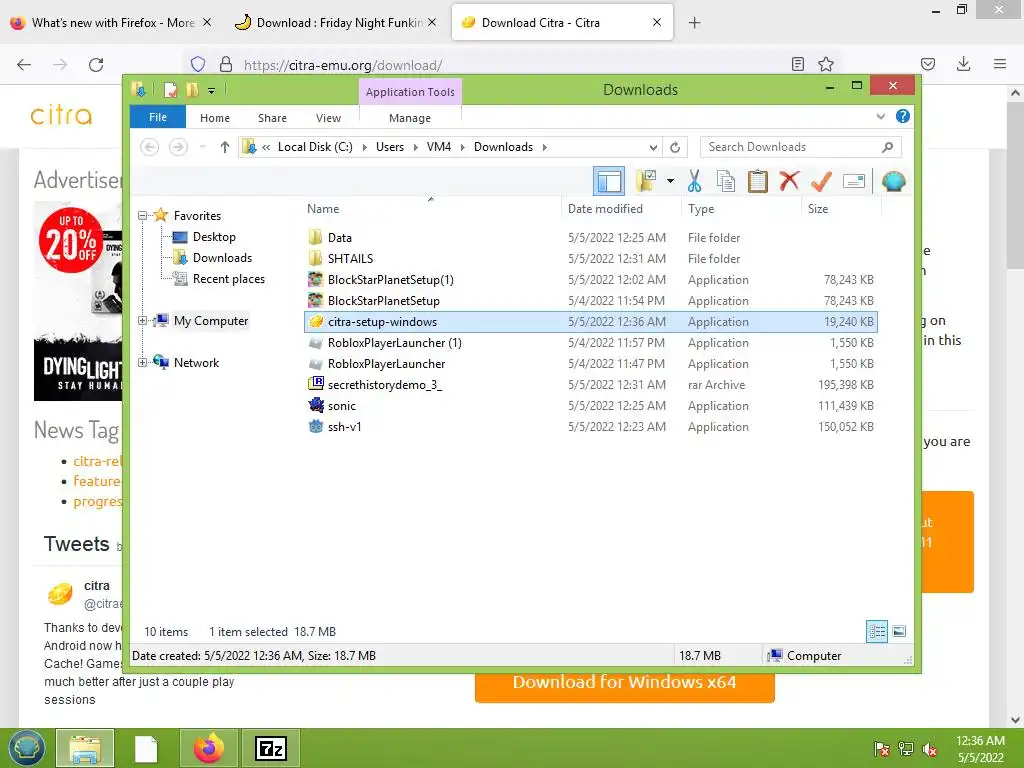The image size is (1024, 768).
Task: Click the Classic Shell settings icon
Action: pos(893,181)
